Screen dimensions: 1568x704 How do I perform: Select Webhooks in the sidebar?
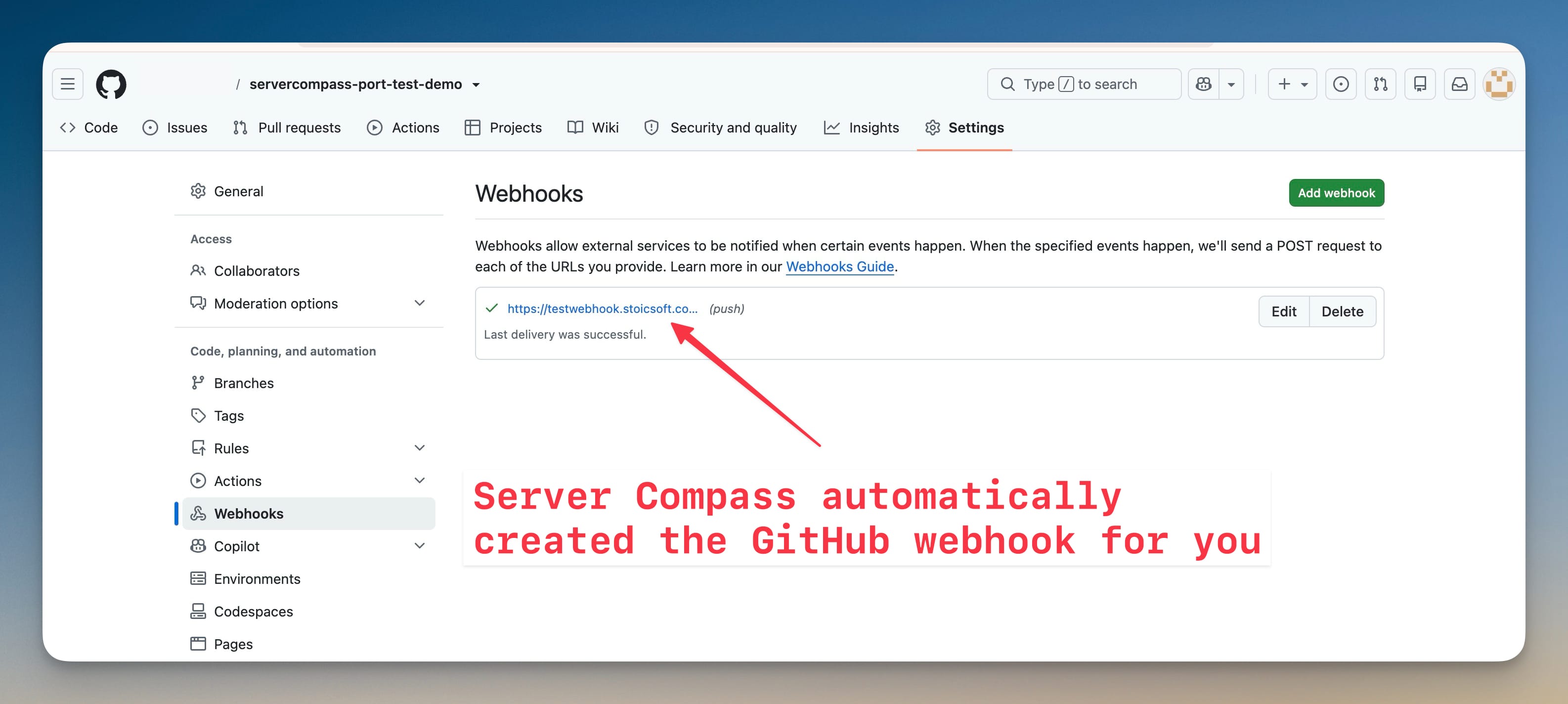tap(308, 513)
